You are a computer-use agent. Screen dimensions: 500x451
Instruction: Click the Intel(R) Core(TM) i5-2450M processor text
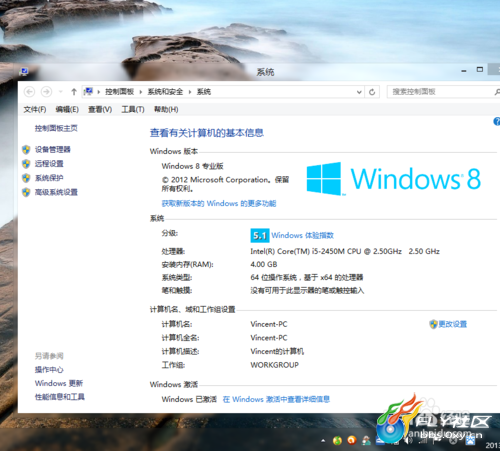tap(345, 251)
